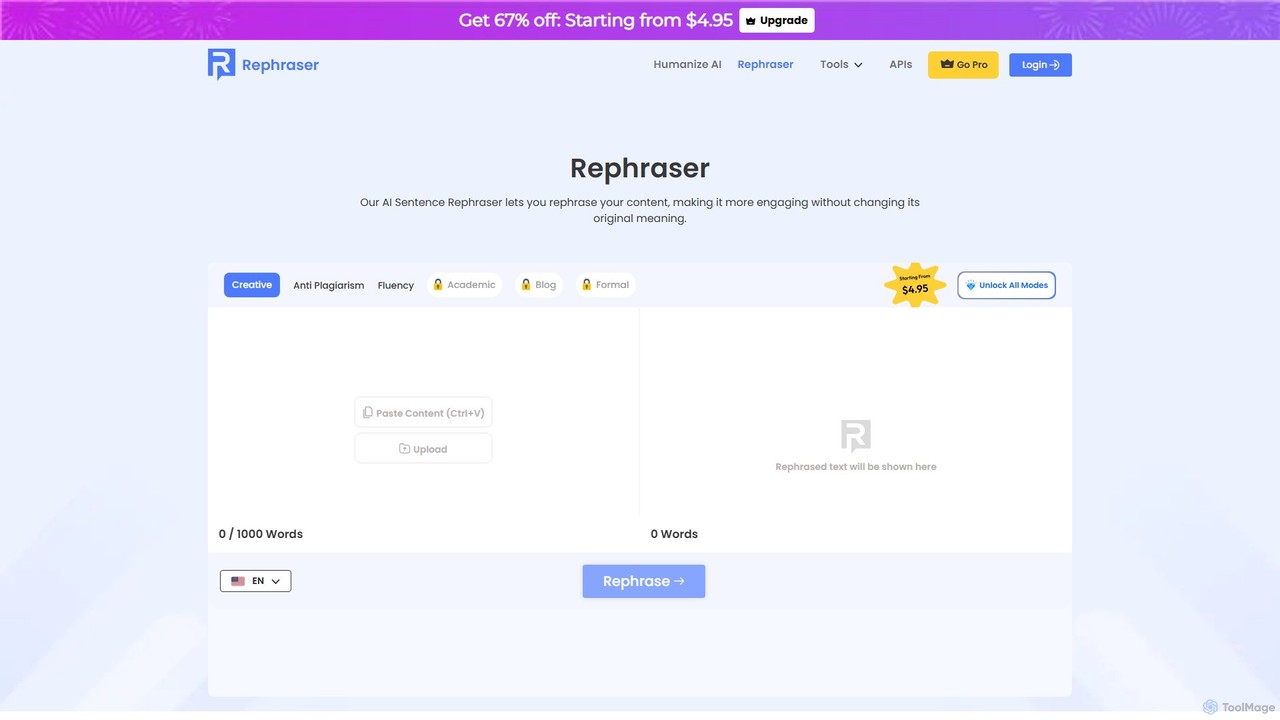Switch to Fluency mode

[x=396, y=285]
